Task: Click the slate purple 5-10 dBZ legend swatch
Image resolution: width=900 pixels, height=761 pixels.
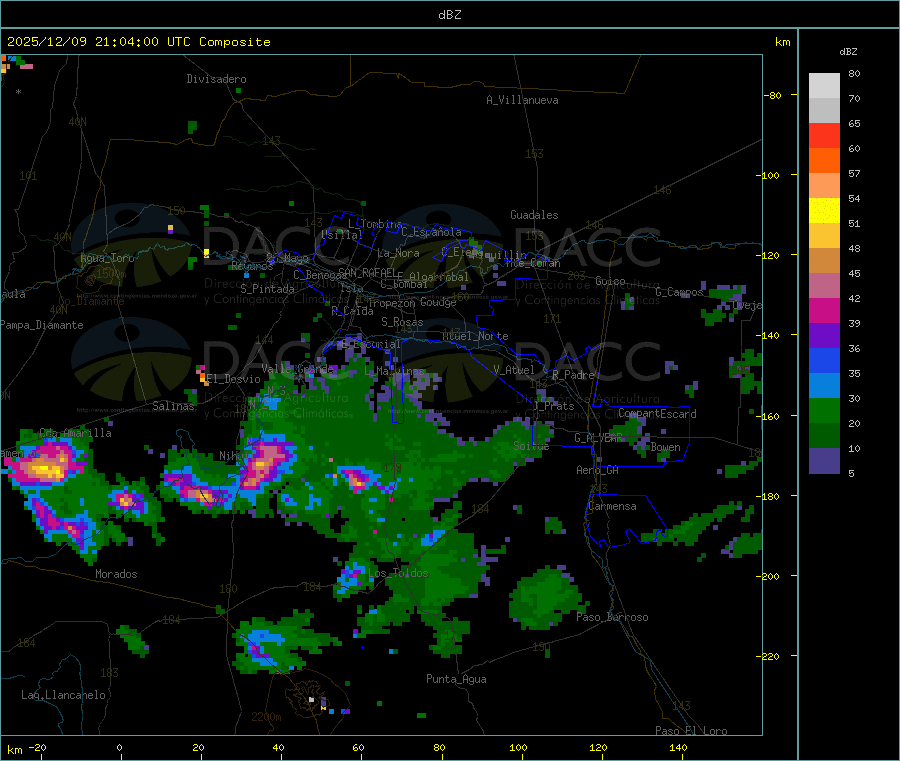Action: click(x=824, y=460)
